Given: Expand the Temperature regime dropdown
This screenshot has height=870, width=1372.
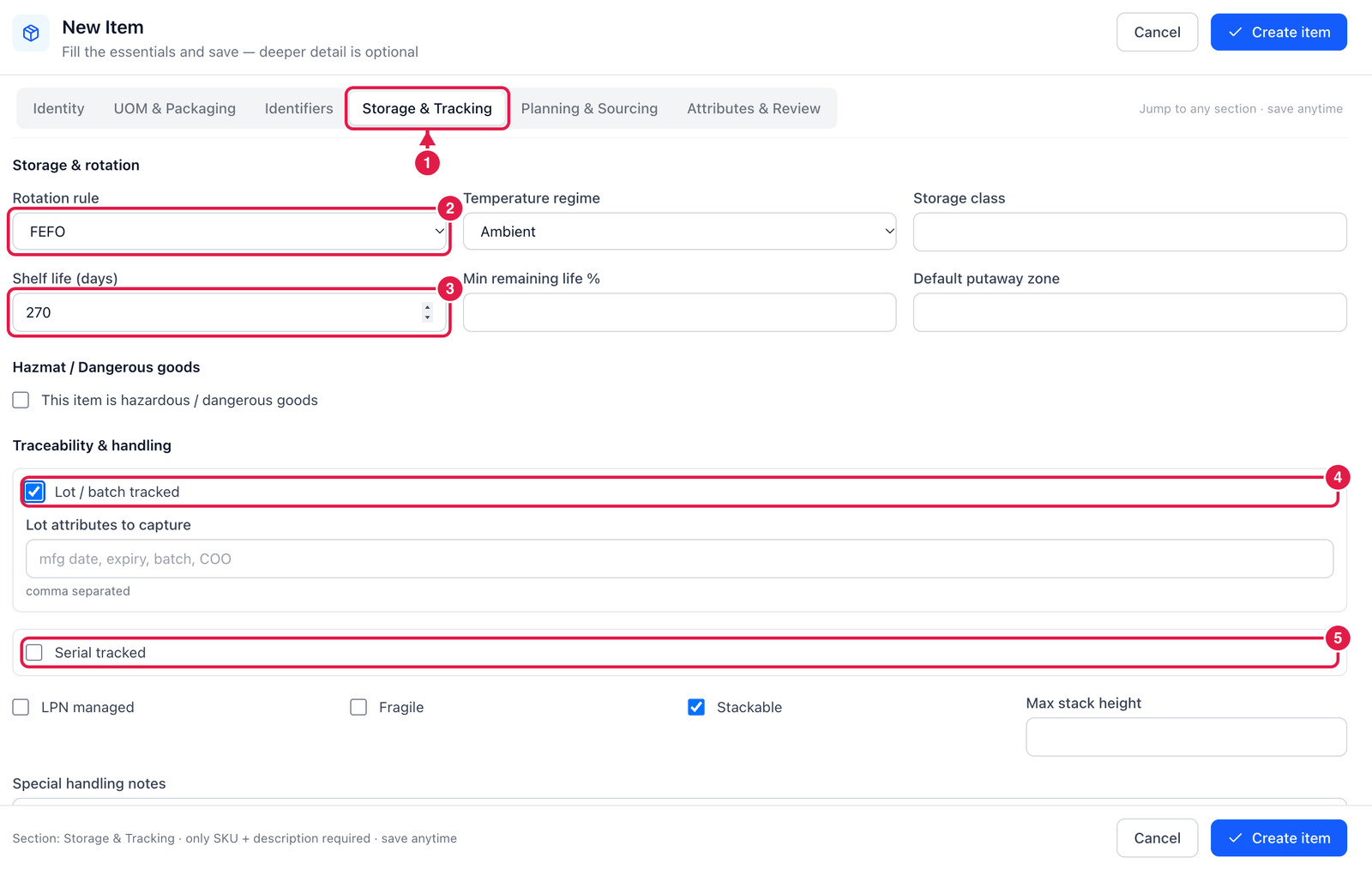Looking at the screenshot, I should point(680,232).
